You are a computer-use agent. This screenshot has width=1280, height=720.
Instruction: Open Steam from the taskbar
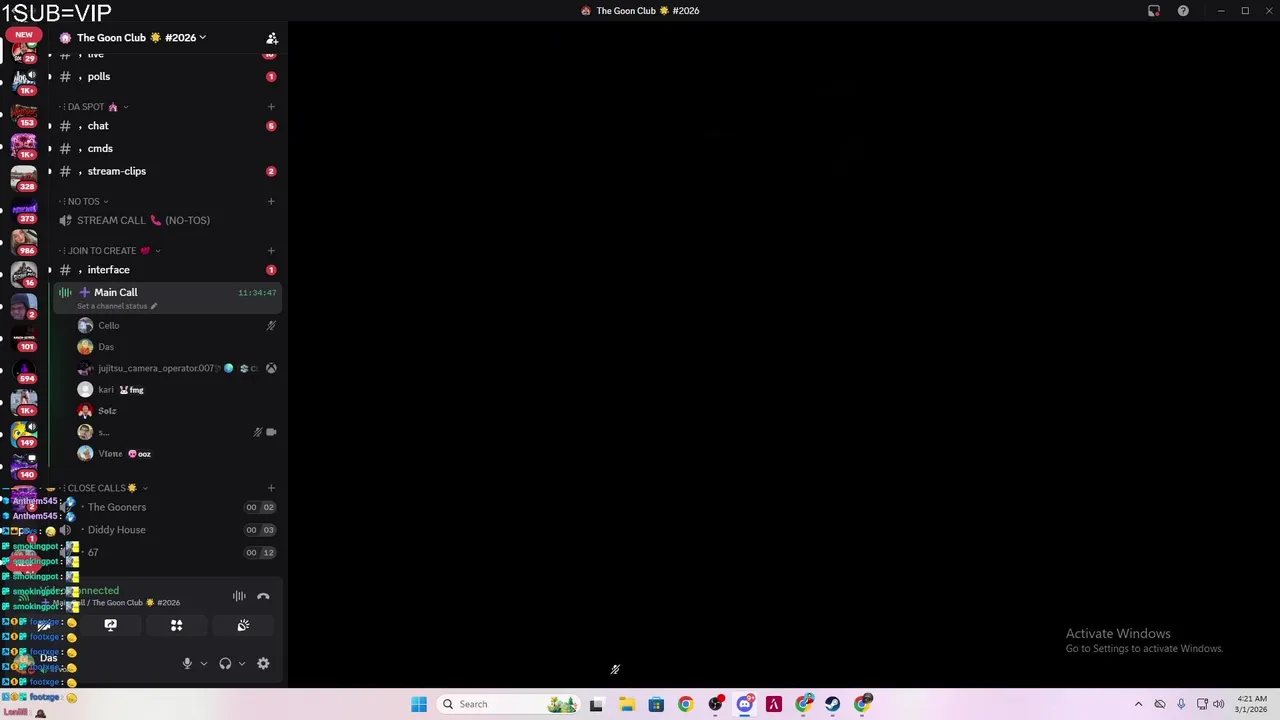pos(832,704)
